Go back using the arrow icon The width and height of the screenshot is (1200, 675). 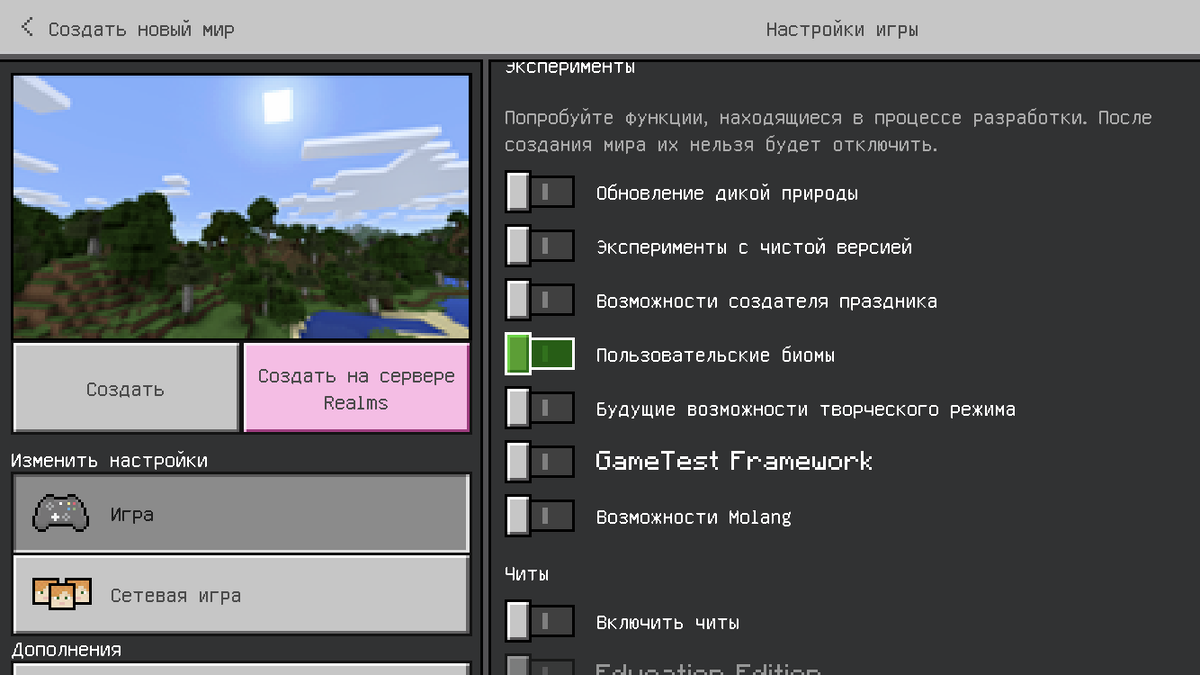[x=27, y=27]
